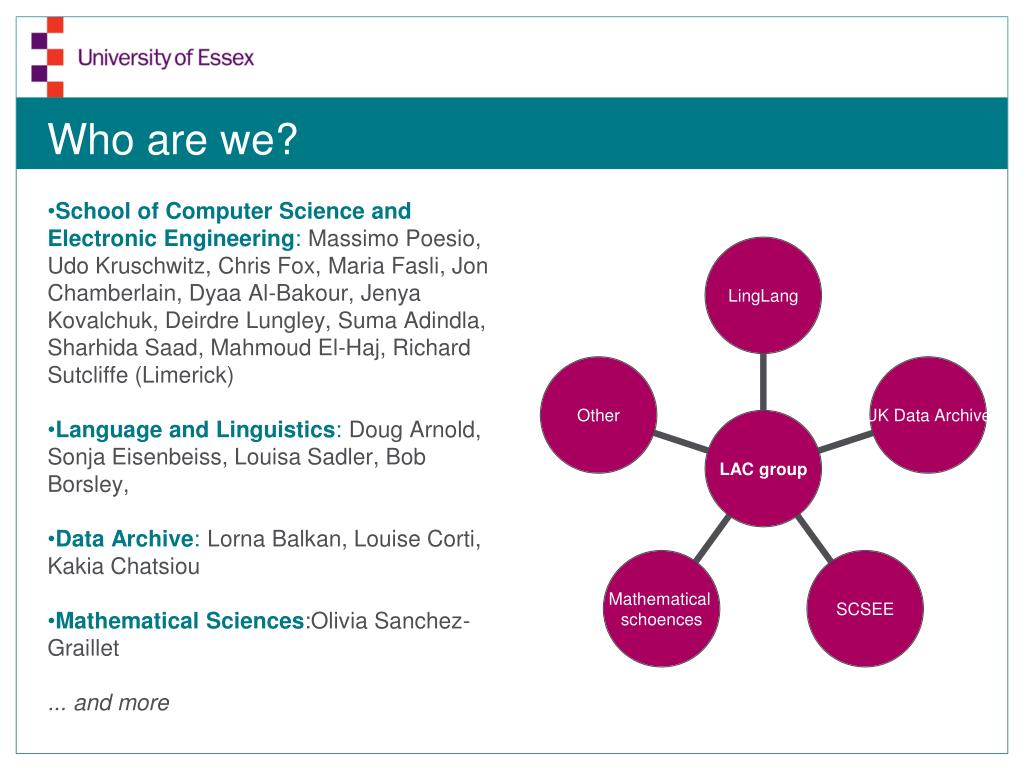The width and height of the screenshot is (1024, 768).
Task: Click the School of Computer Science heading
Action: coord(229,224)
